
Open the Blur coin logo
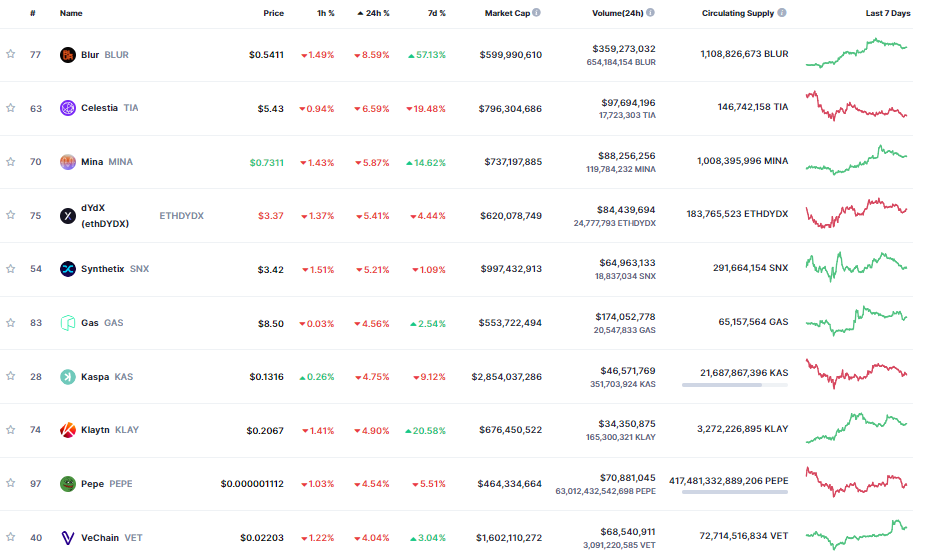pyautogui.click(x=68, y=55)
